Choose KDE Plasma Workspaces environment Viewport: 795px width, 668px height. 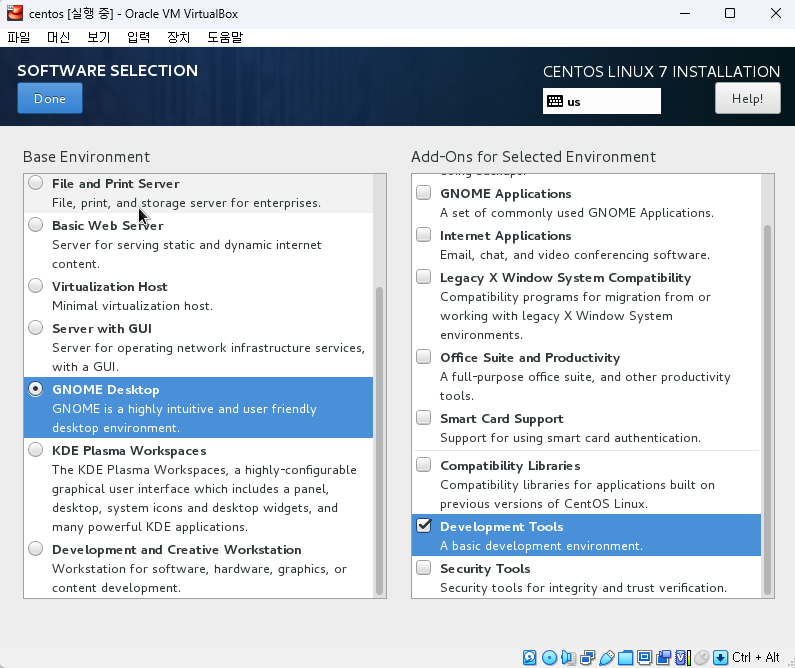(35, 450)
